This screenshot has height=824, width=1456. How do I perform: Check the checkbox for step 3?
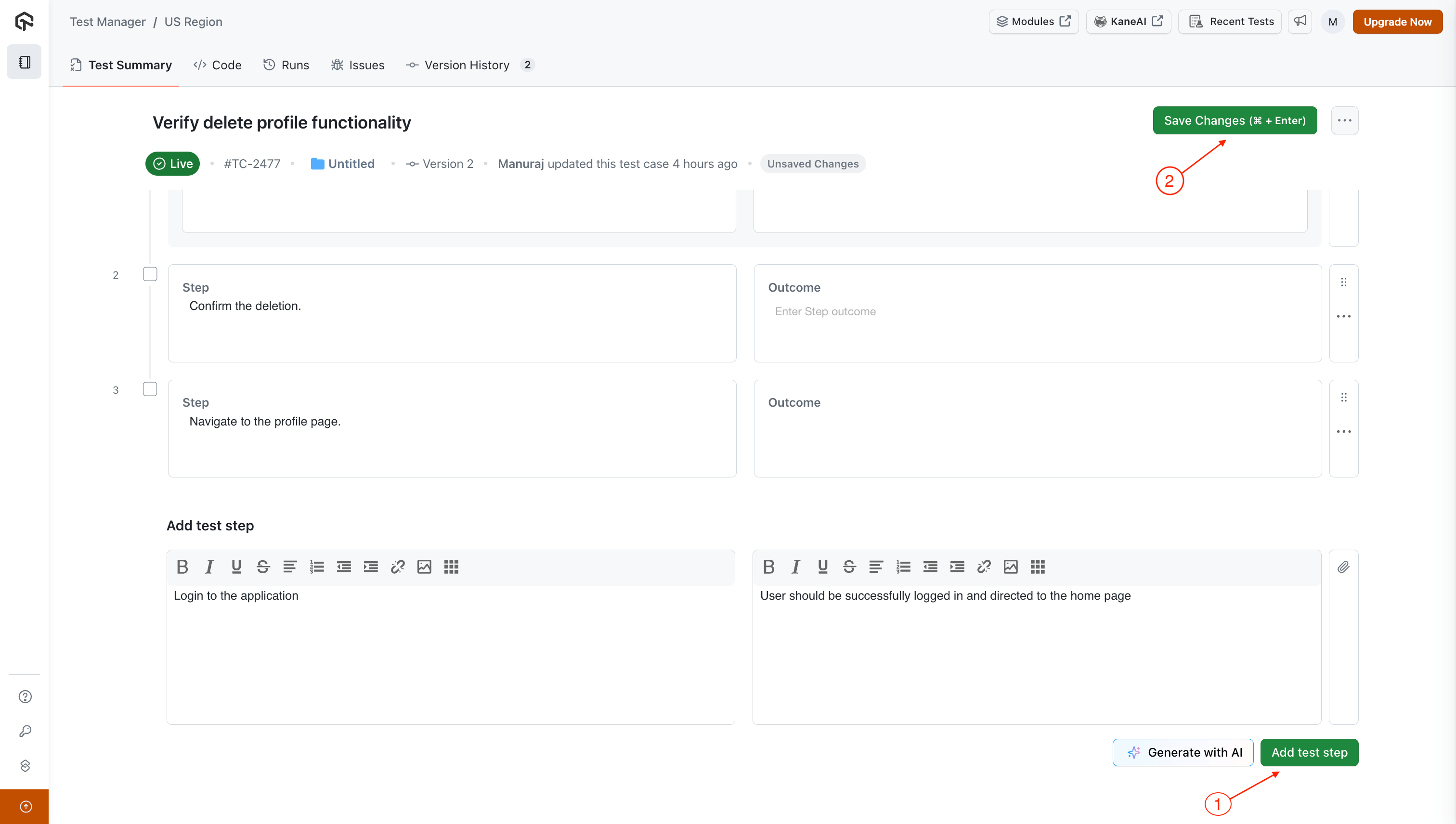coord(150,389)
